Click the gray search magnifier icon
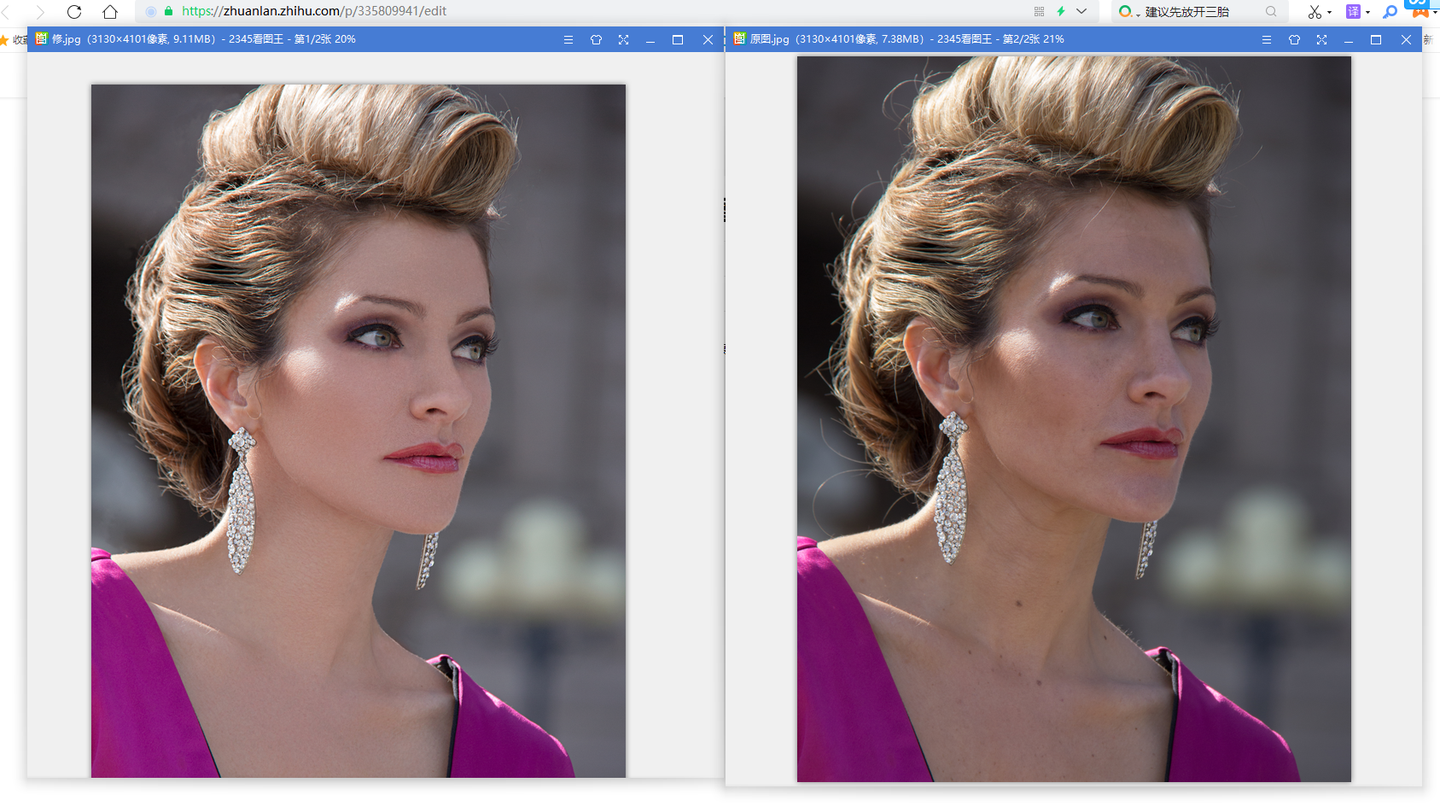The image size is (1440, 806). point(1271,12)
